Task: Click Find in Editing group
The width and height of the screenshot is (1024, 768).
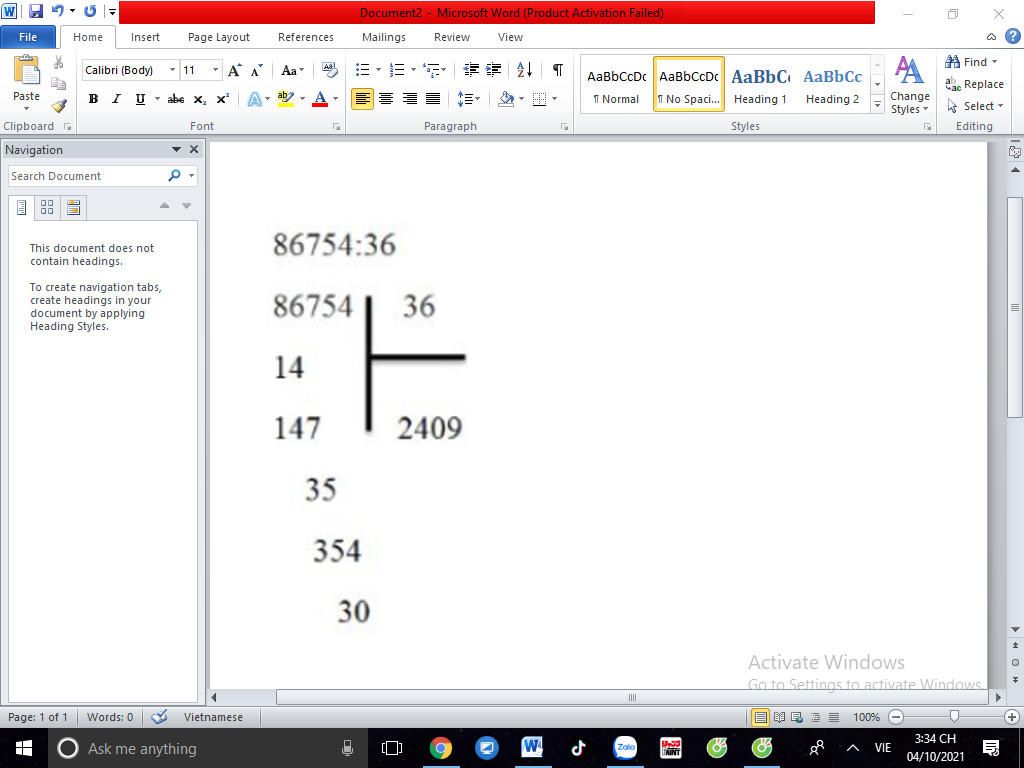Action: pos(971,62)
